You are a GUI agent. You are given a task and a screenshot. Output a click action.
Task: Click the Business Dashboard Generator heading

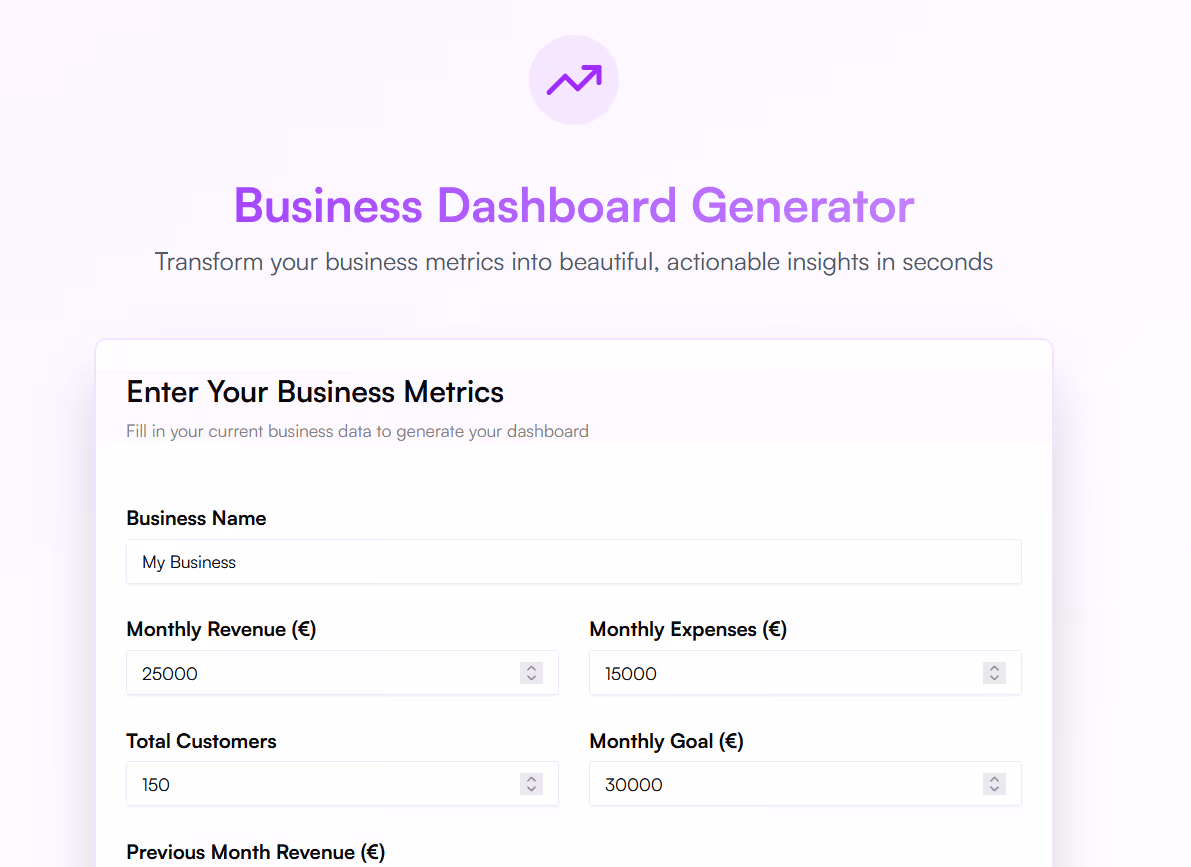coord(573,206)
